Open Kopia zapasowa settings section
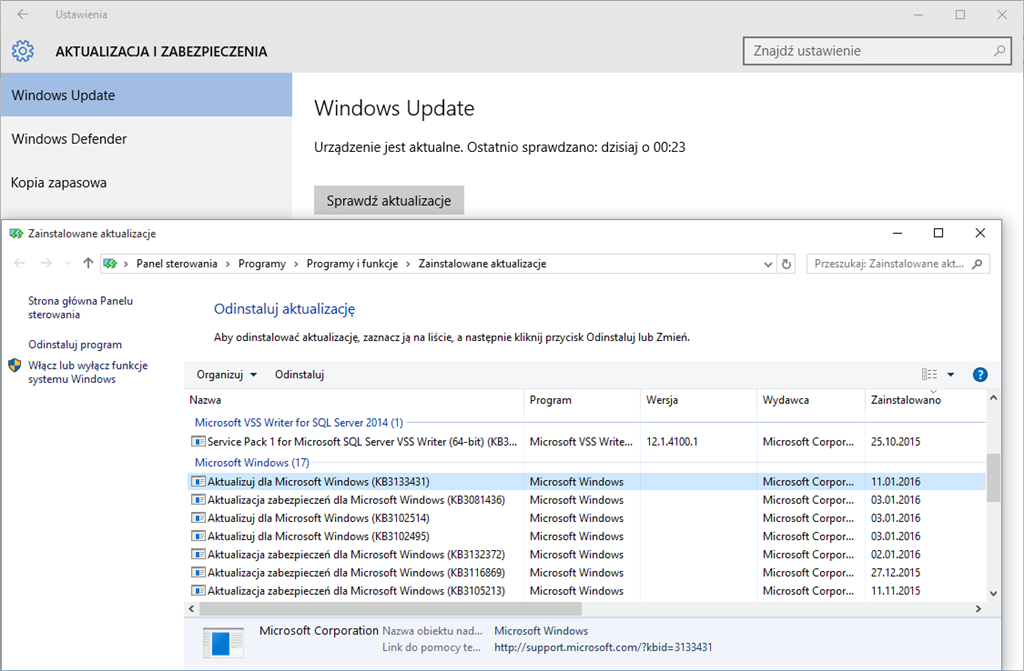1024x671 pixels. click(x=146, y=182)
